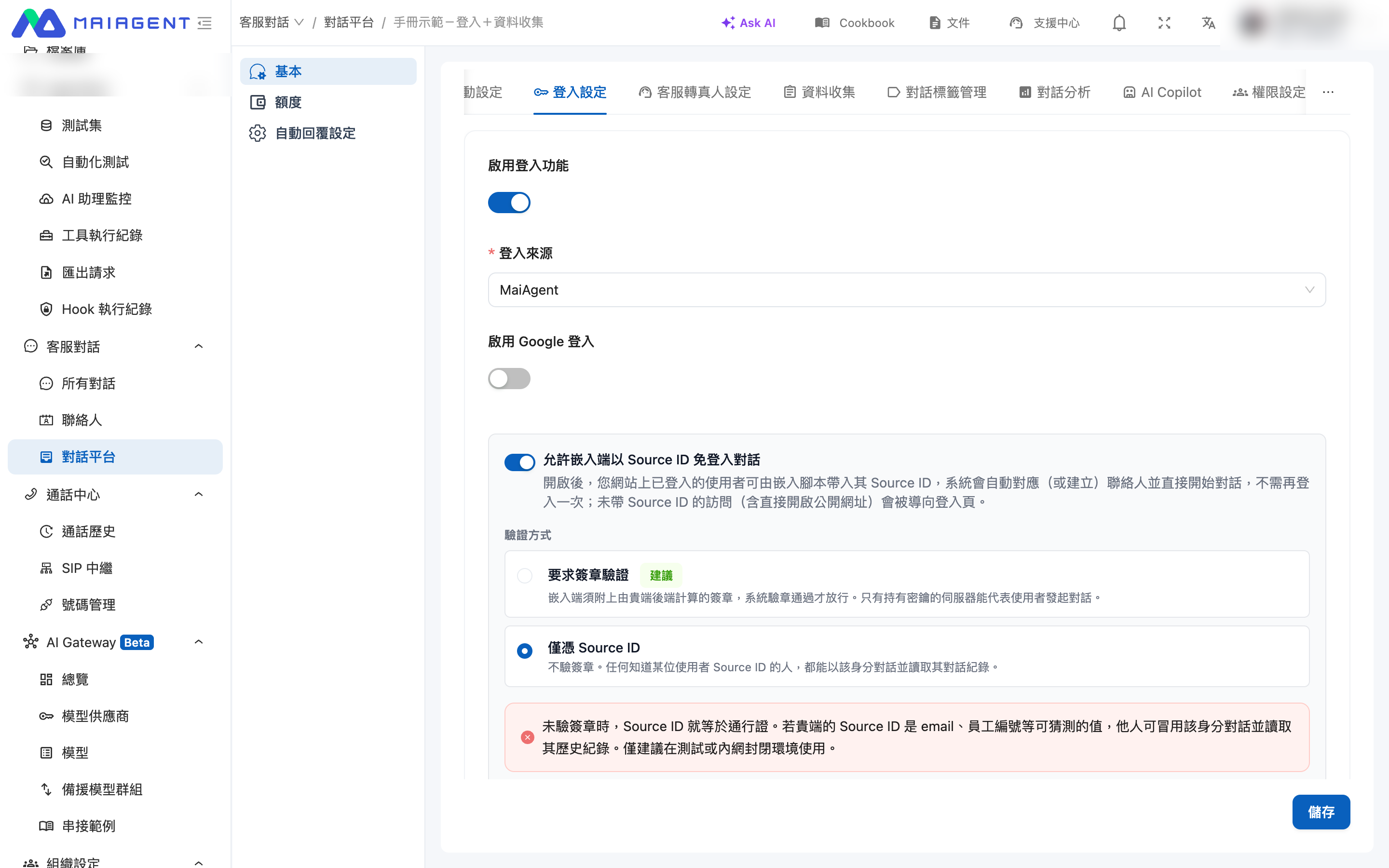Screen dimensions: 1389x868
Task: Collapse the 客服對話 sidebar group
Action: [x=199, y=346]
